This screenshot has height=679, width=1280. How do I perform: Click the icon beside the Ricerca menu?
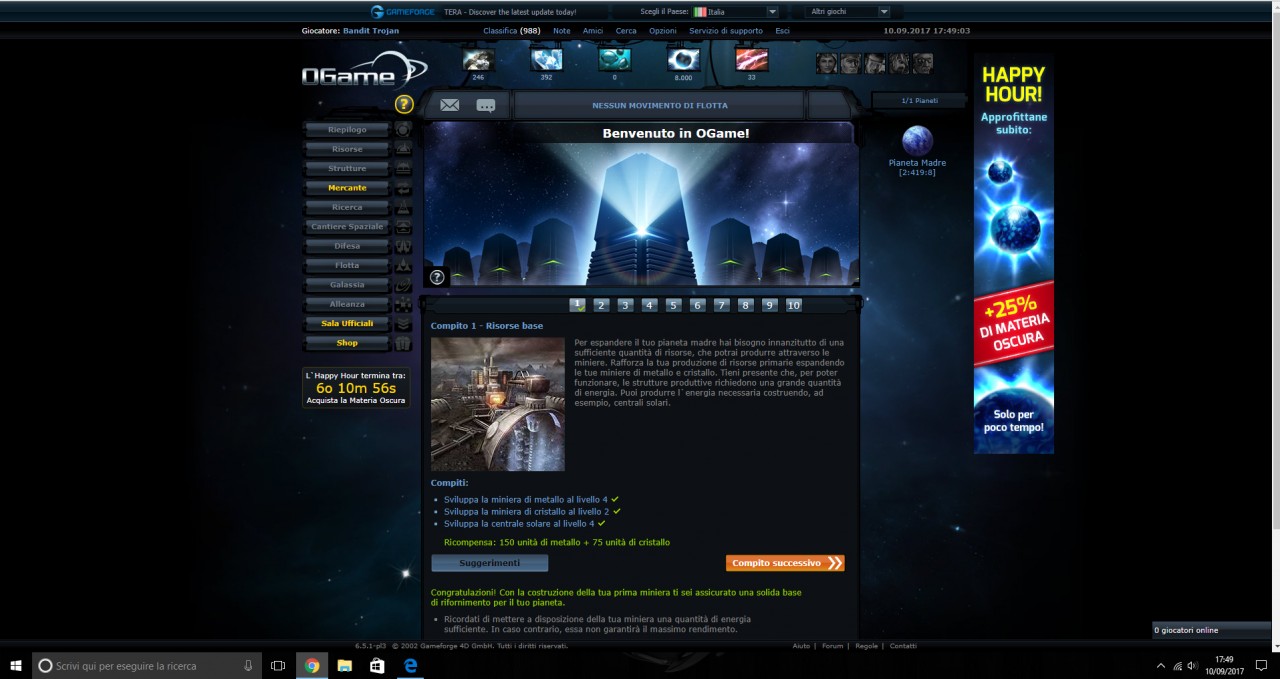(403, 207)
